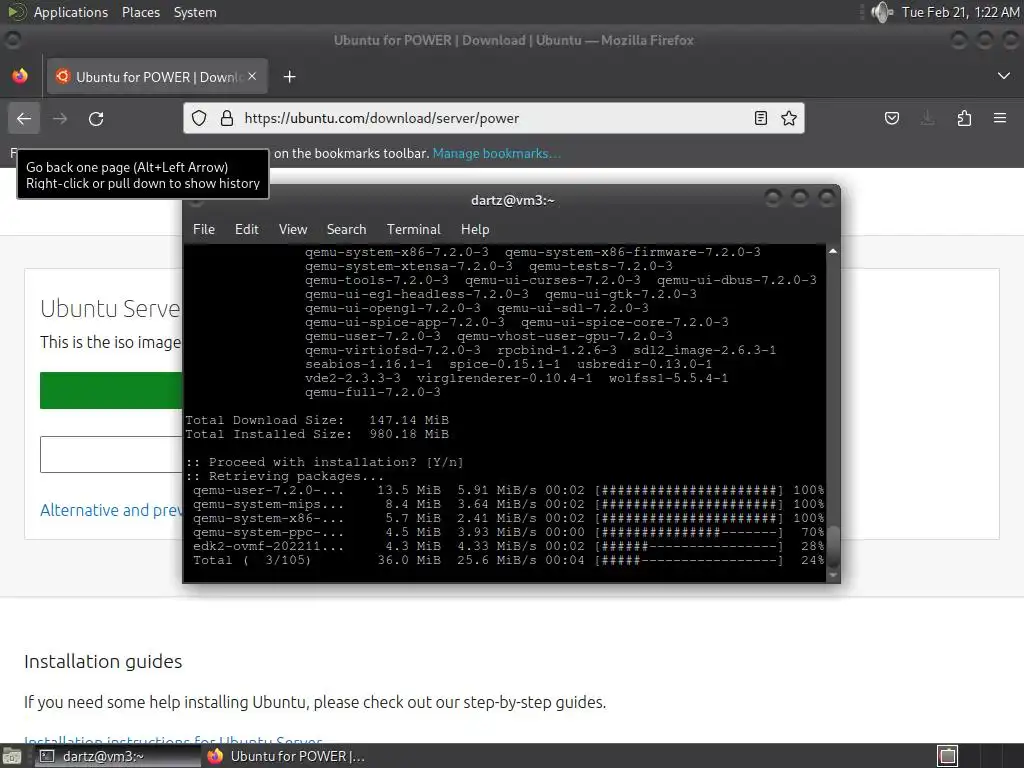This screenshot has width=1024, height=768.
Task: Click Total Download Size line in terminal
Action: click(x=317, y=420)
